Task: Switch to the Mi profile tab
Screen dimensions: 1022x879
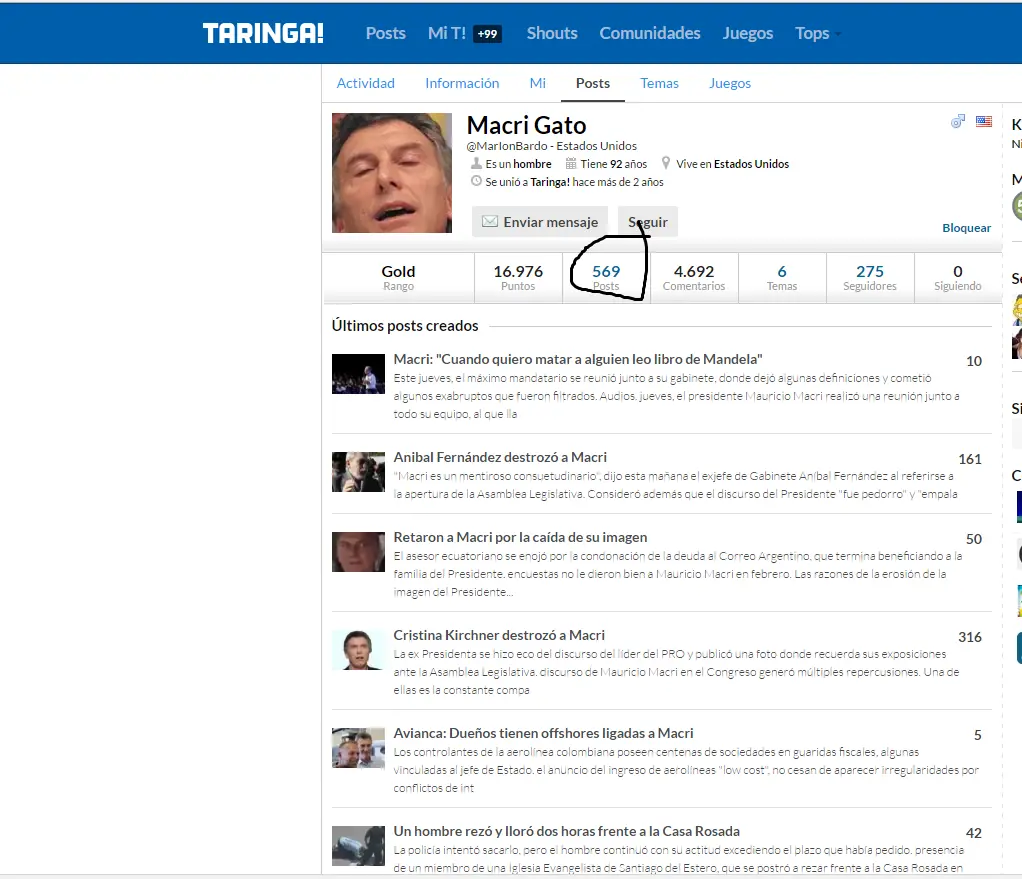Action: pos(538,83)
